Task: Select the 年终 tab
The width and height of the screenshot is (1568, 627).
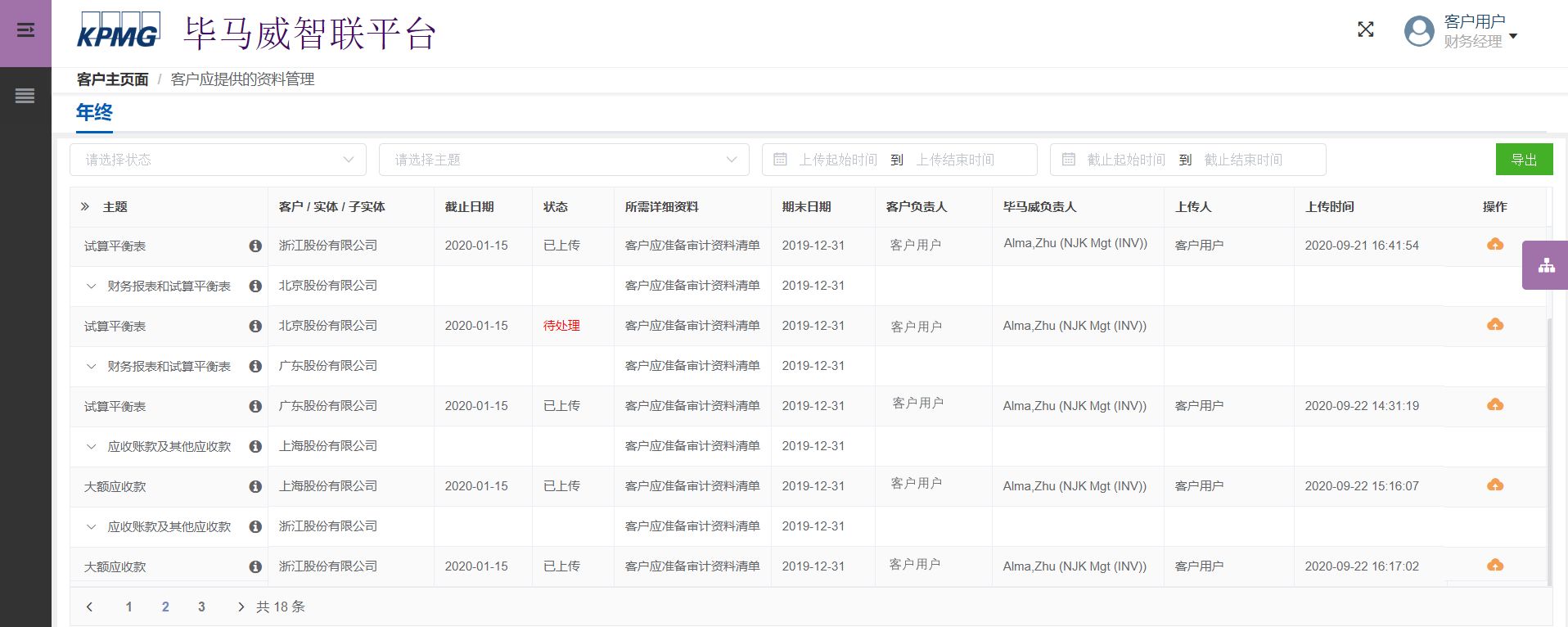Action: tap(94, 112)
